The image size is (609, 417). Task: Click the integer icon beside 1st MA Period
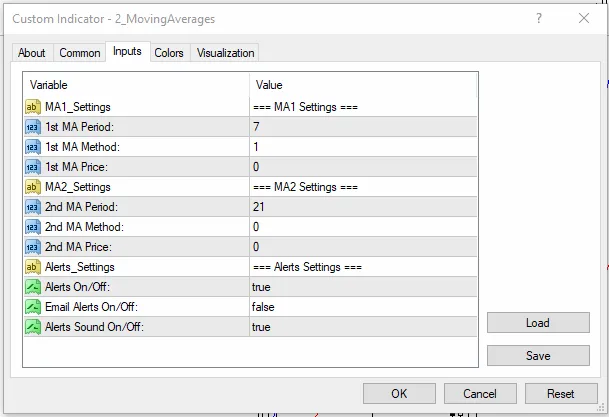(x=33, y=127)
